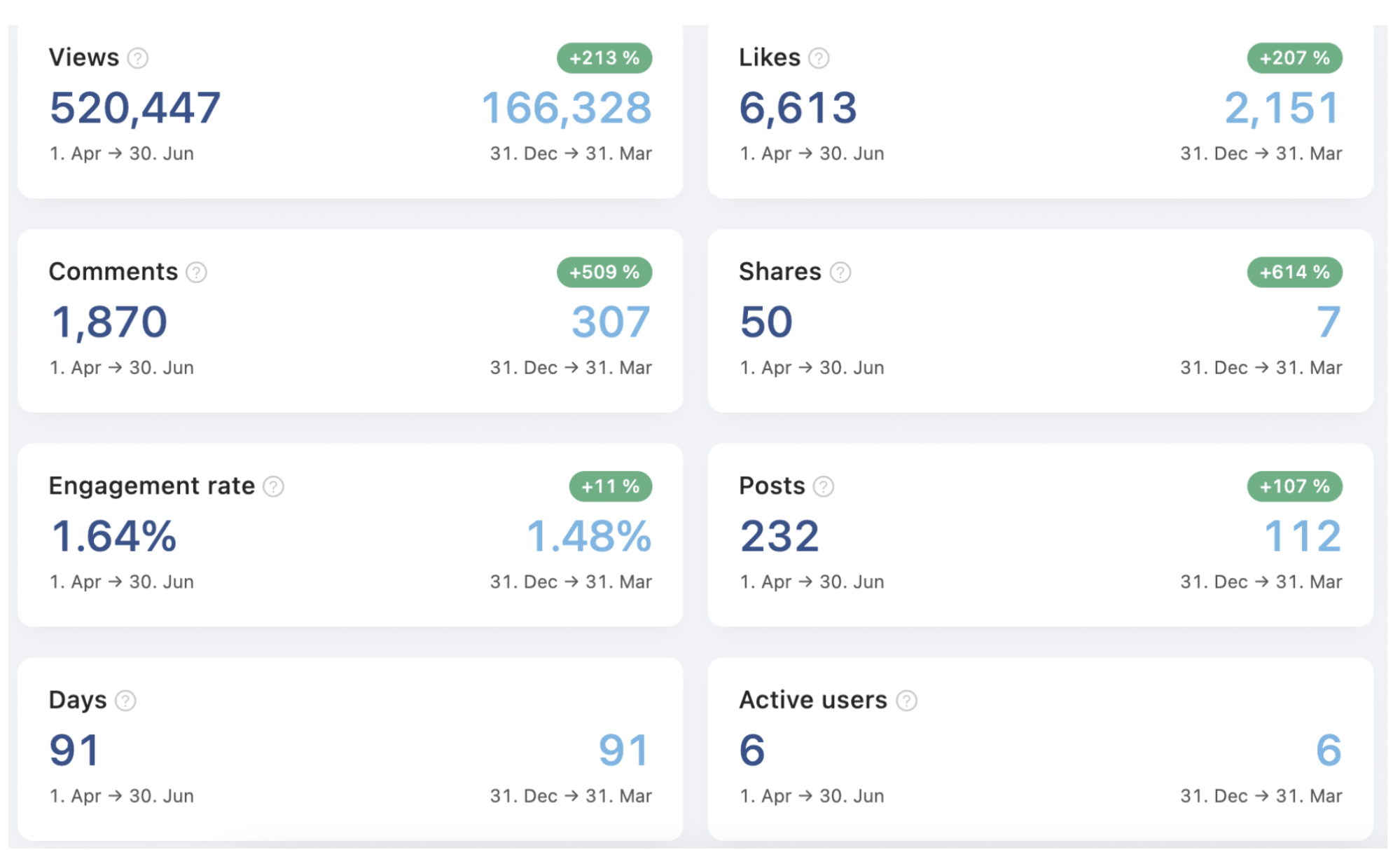The height and width of the screenshot is (850, 1400).
Task: Toggle the +213 % badge on Views
Action: pos(603,59)
